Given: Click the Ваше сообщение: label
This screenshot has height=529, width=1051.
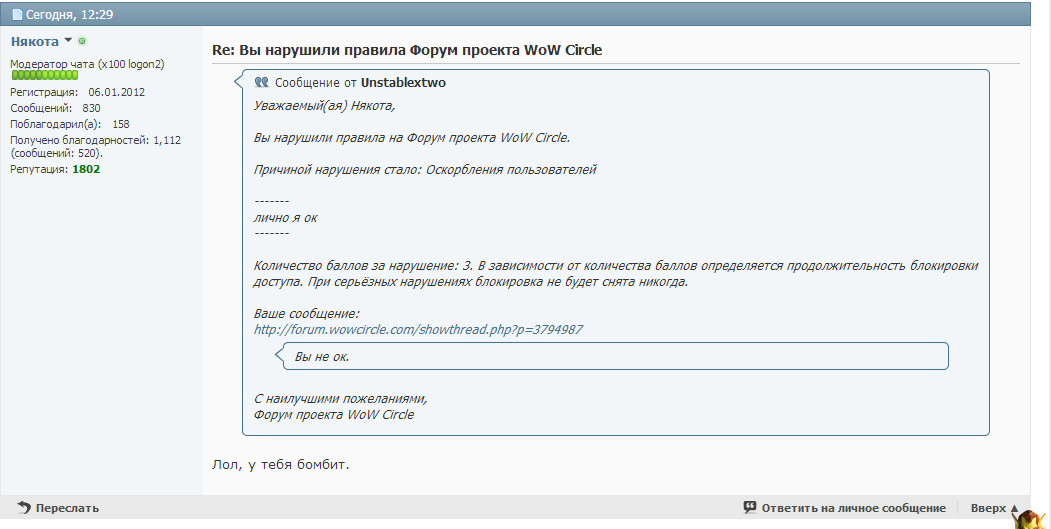Looking at the screenshot, I should 306,313.
